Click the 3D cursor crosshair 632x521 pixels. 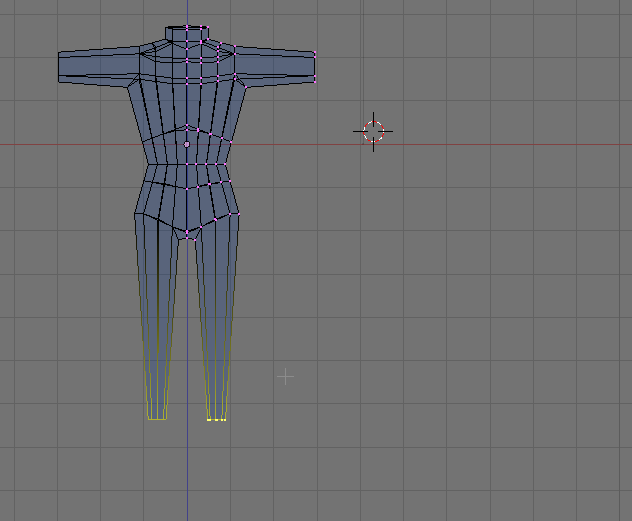point(373,131)
